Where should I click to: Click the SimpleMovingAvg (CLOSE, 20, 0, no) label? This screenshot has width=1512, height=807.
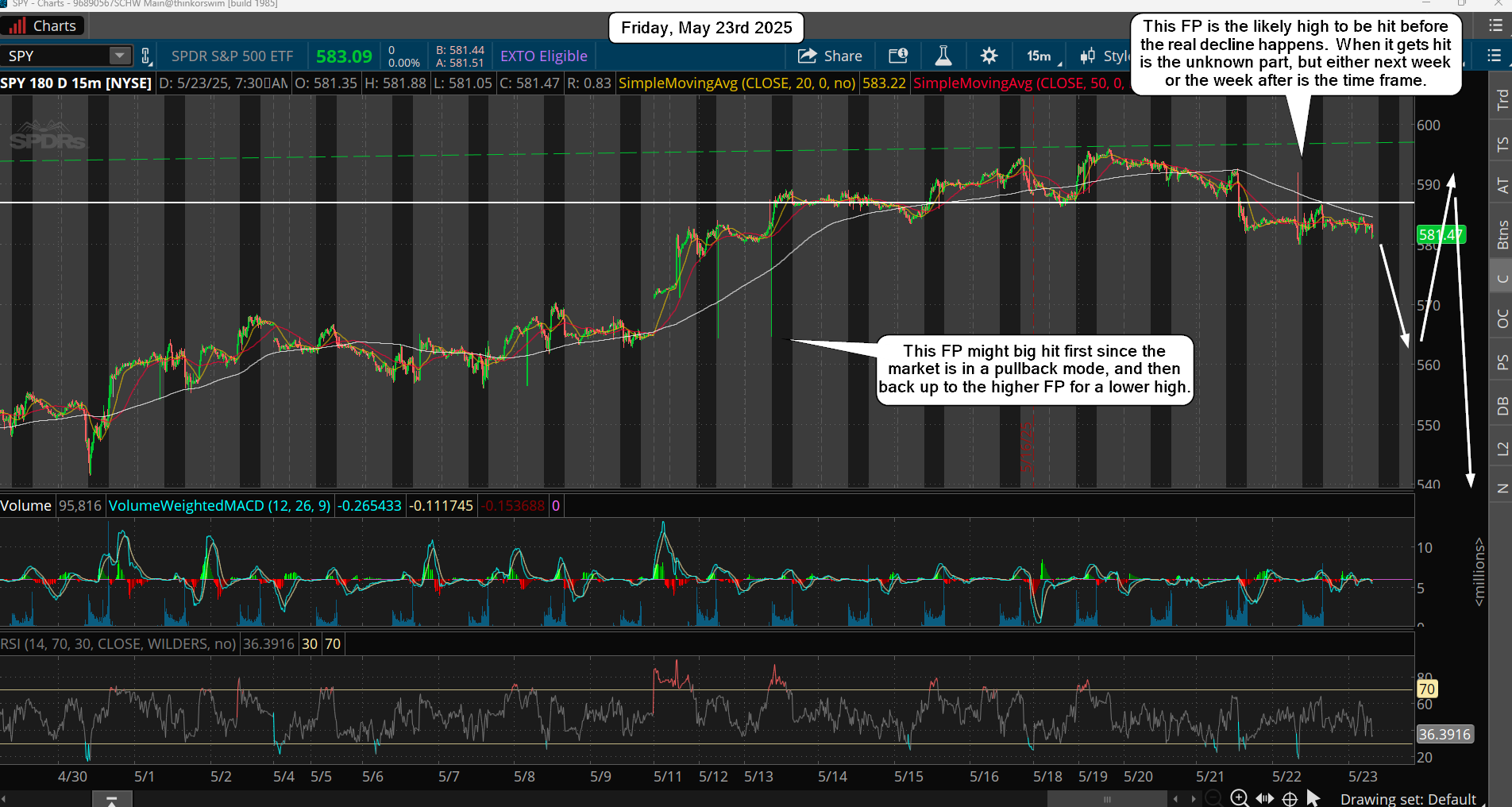click(x=737, y=83)
